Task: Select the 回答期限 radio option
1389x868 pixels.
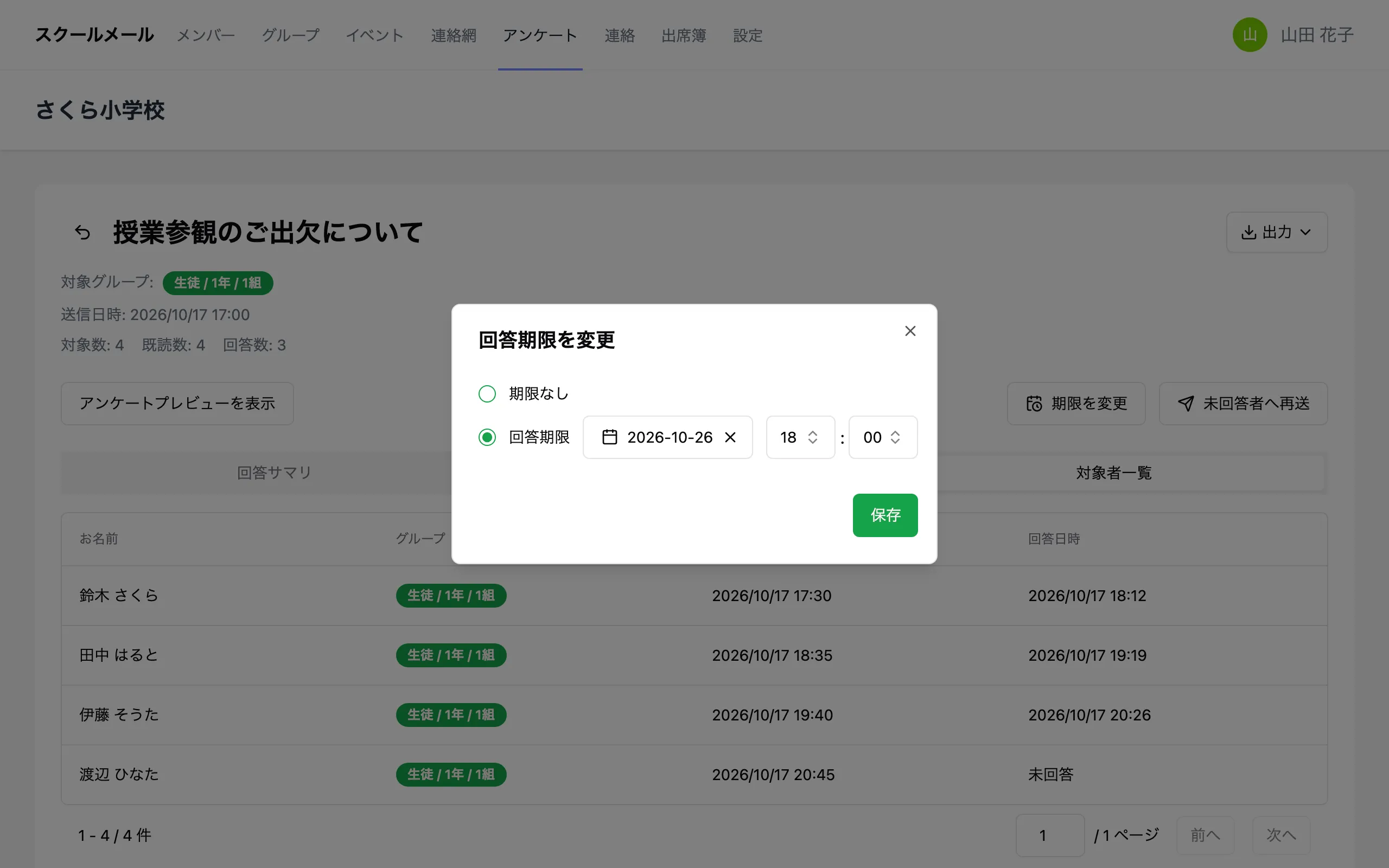Action: (x=487, y=437)
